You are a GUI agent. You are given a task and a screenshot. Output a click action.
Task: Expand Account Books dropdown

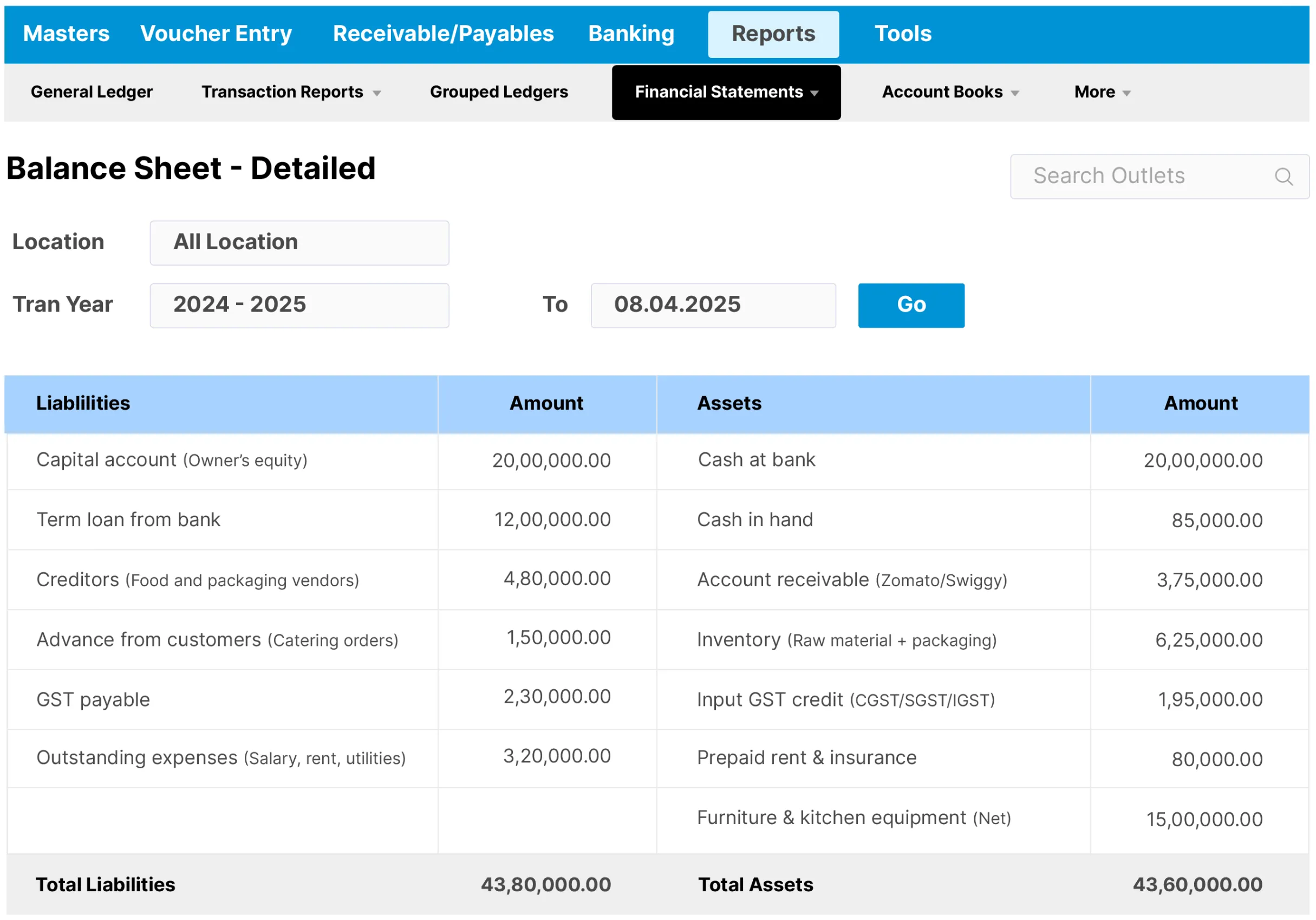[950, 92]
